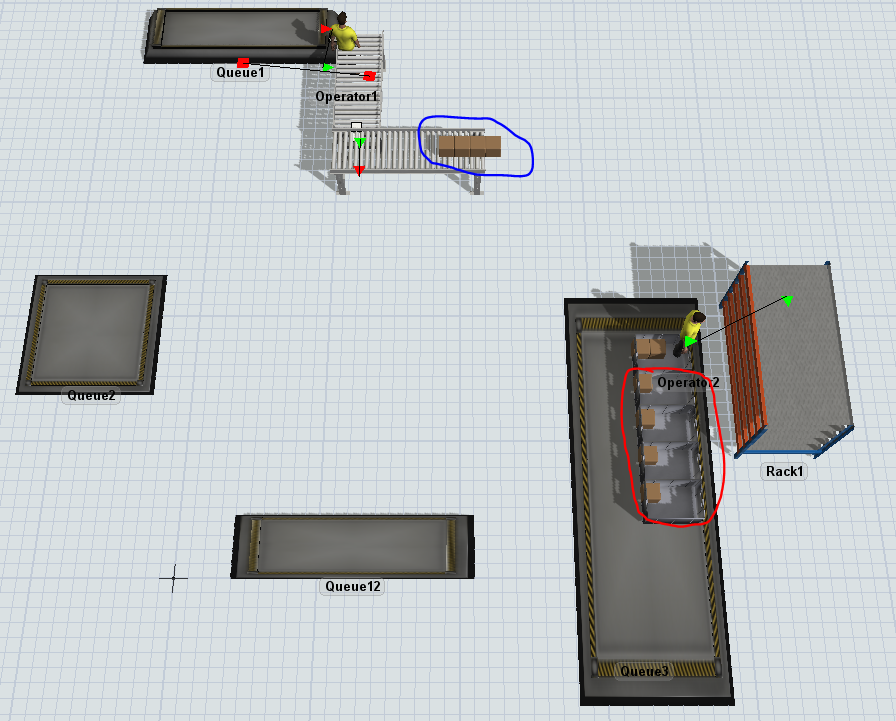Select the Queue2 object
896x721 pixels.
click(x=90, y=332)
